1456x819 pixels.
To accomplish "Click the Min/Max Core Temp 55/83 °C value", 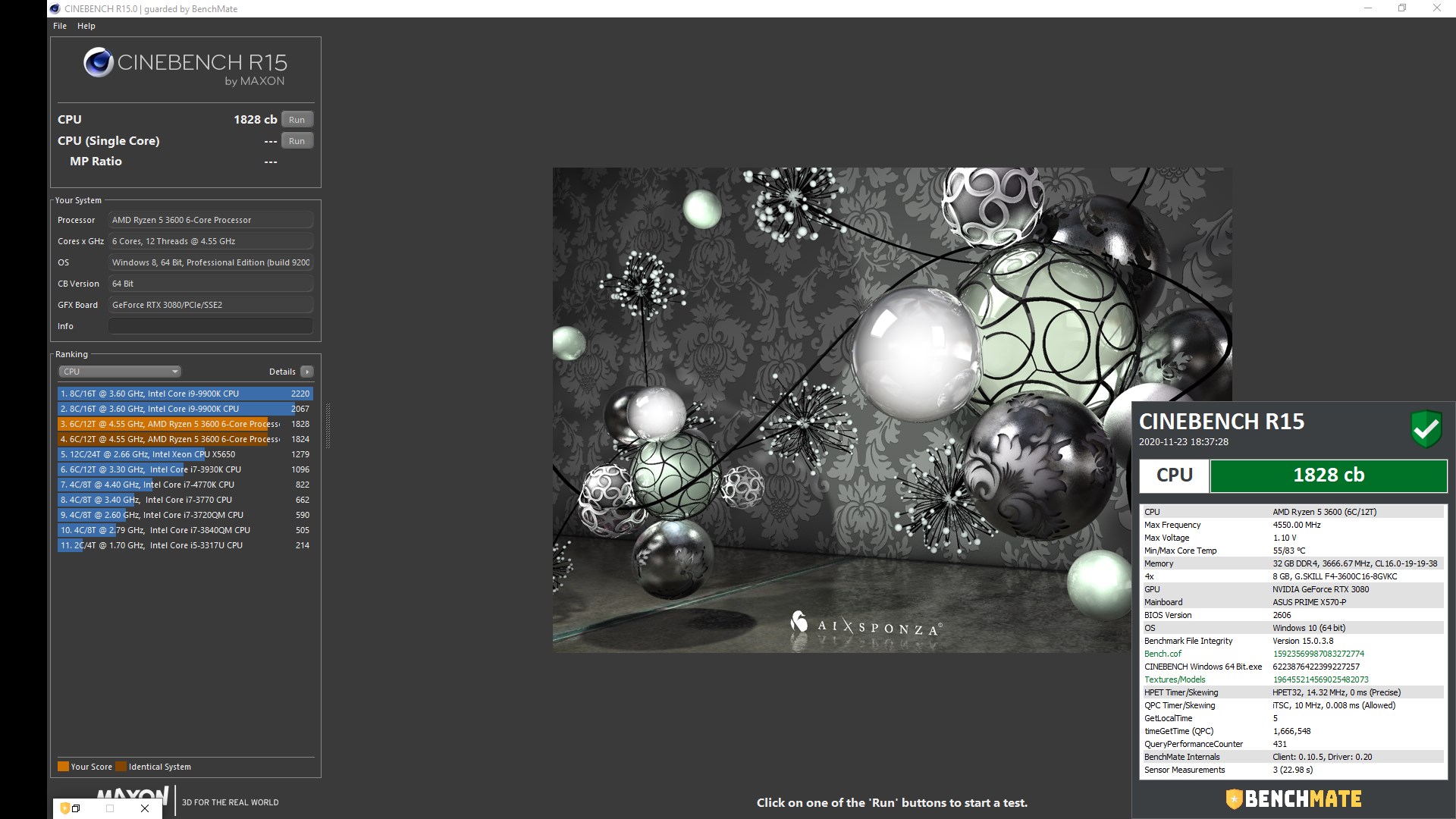I will tap(1289, 551).
